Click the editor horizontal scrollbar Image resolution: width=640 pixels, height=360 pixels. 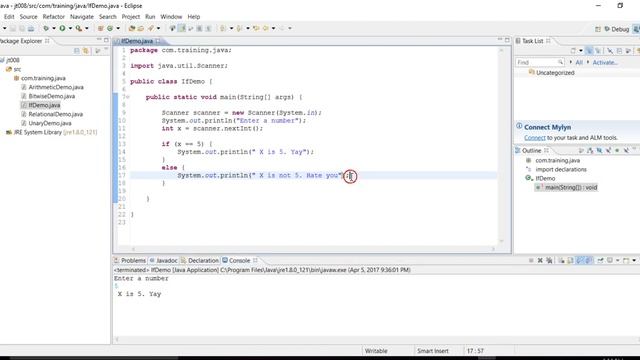[313, 249]
